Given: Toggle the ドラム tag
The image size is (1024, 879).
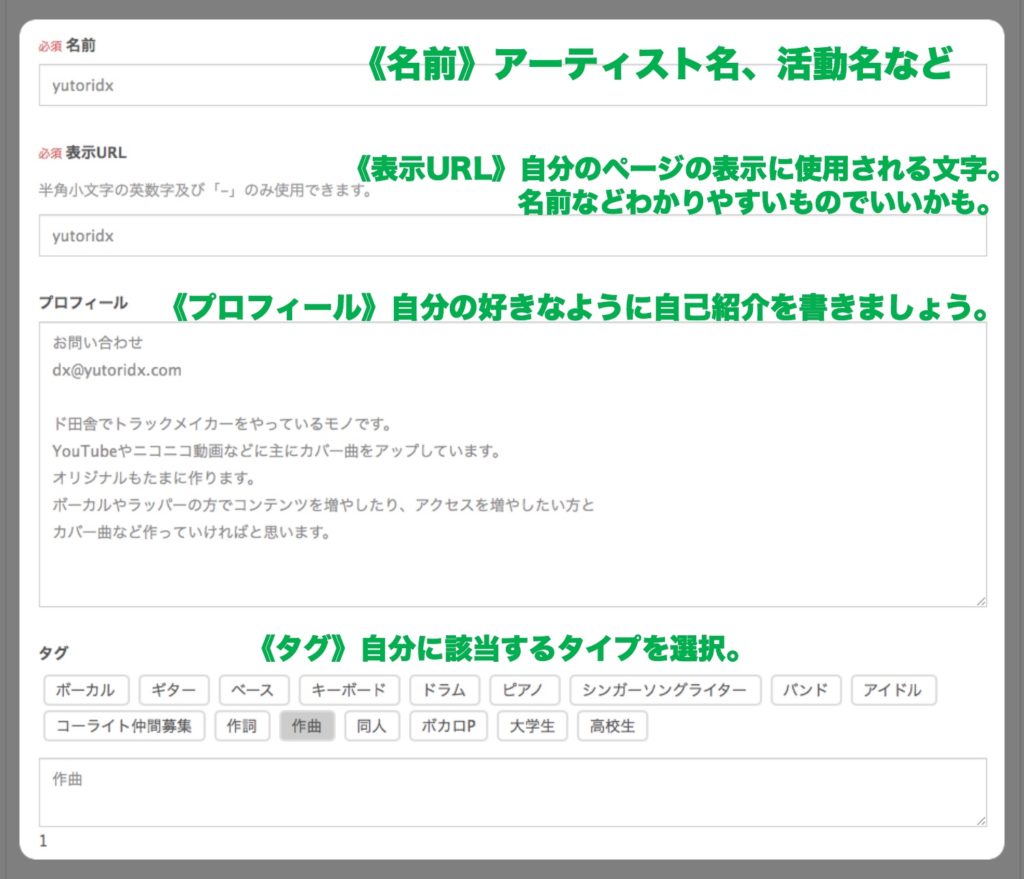Looking at the screenshot, I should click(x=444, y=690).
